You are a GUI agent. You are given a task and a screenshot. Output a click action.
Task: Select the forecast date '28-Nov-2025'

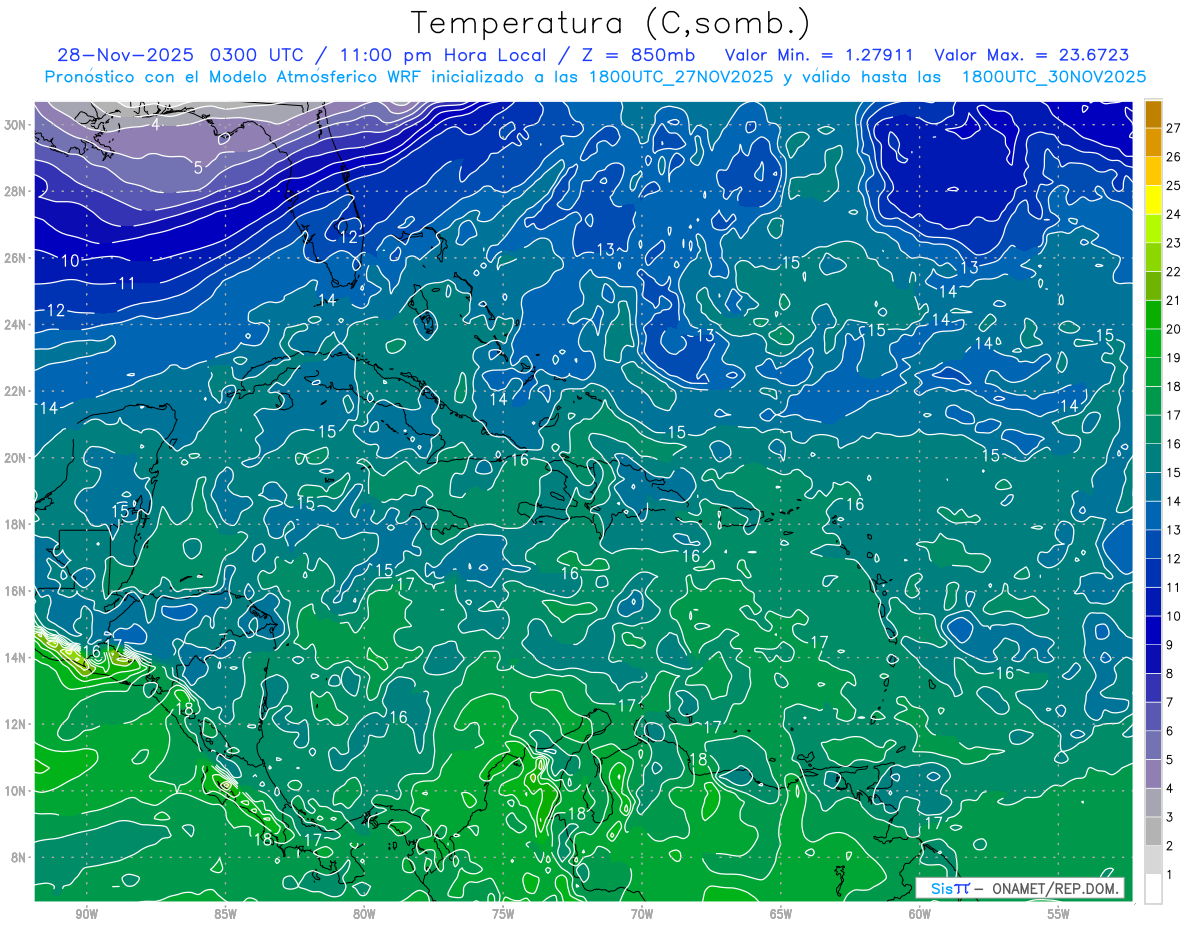pyautogui.click(x=125, y=55)
